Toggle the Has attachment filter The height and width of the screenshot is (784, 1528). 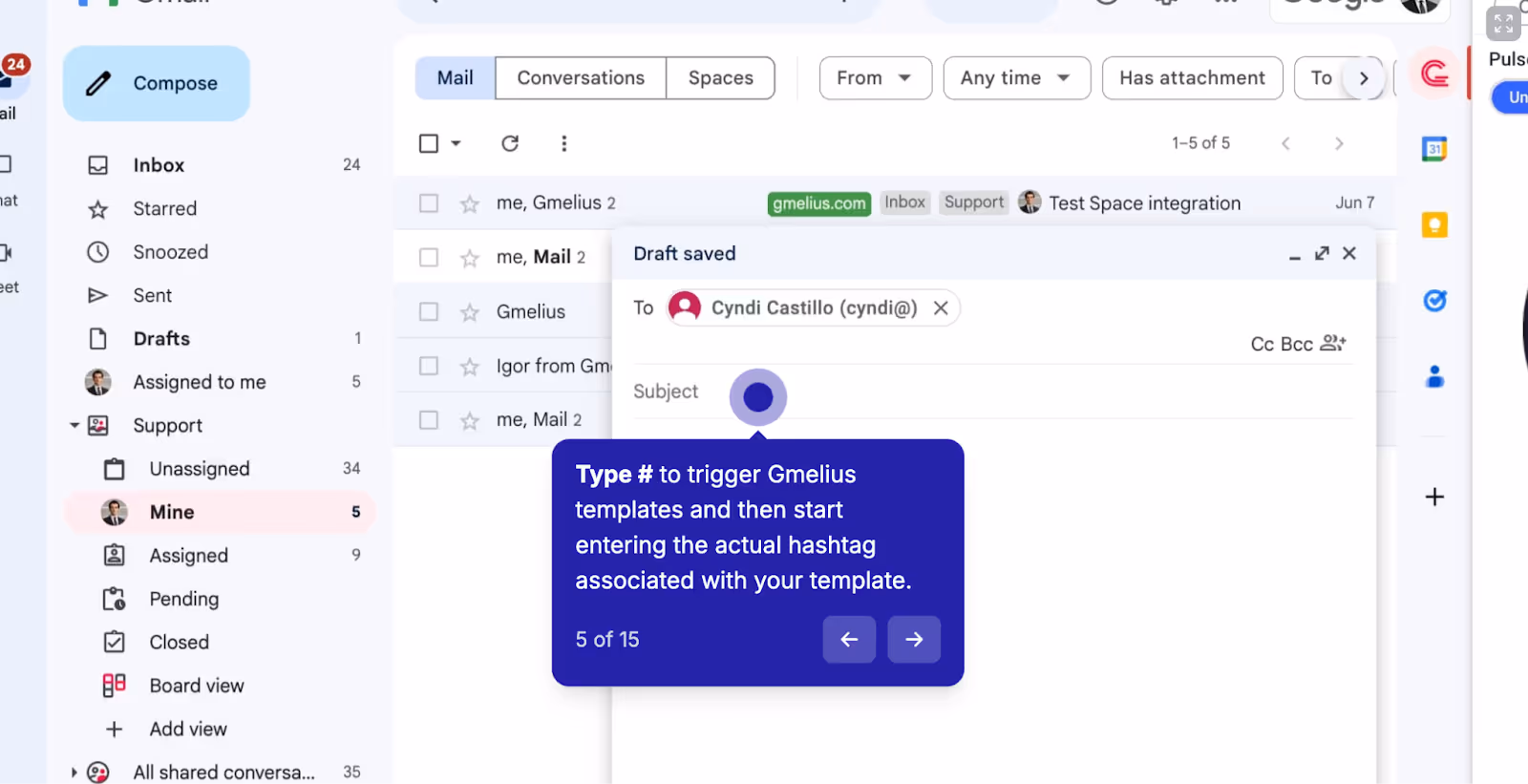pos(1192,78)
